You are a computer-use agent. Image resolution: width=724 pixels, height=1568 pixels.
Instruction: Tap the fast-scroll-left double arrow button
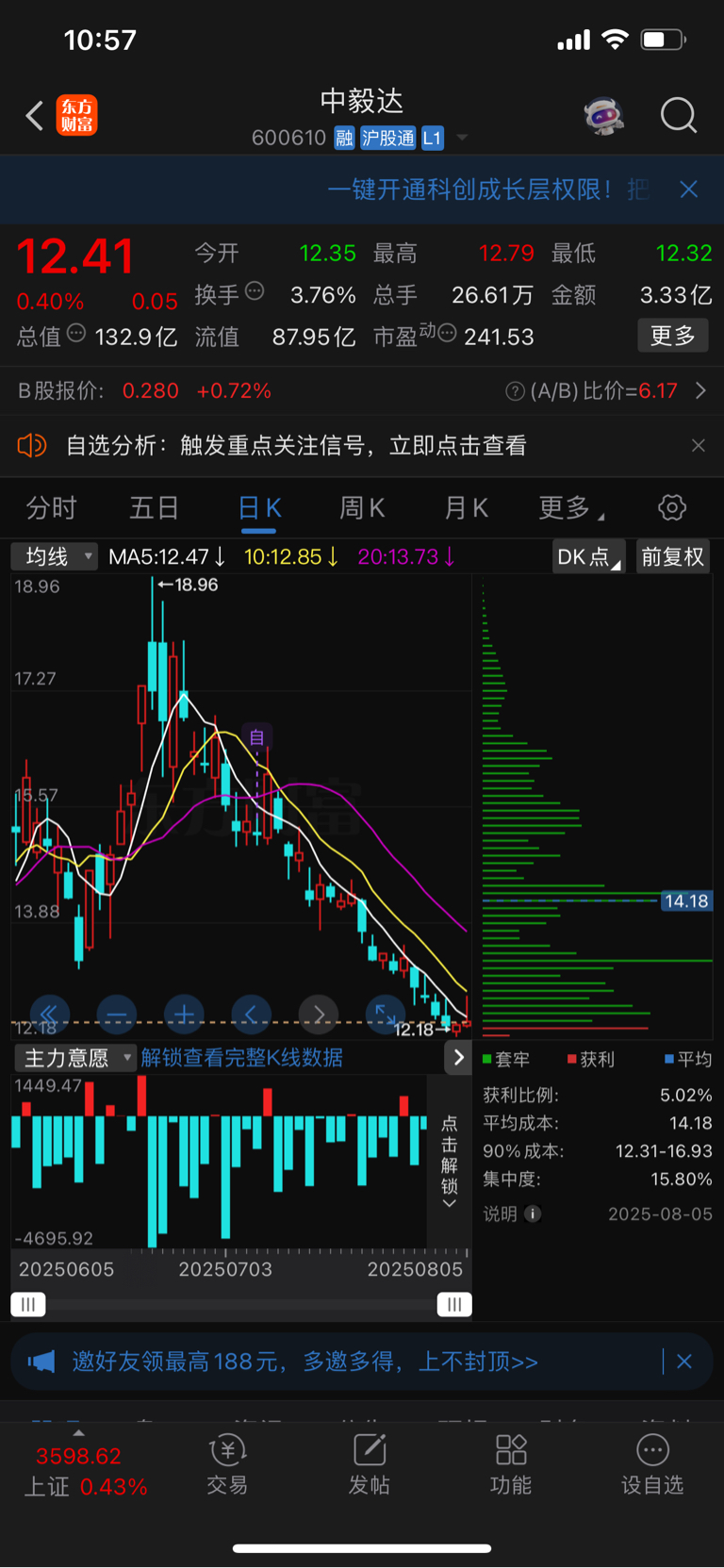click(x=49, y=1015)
